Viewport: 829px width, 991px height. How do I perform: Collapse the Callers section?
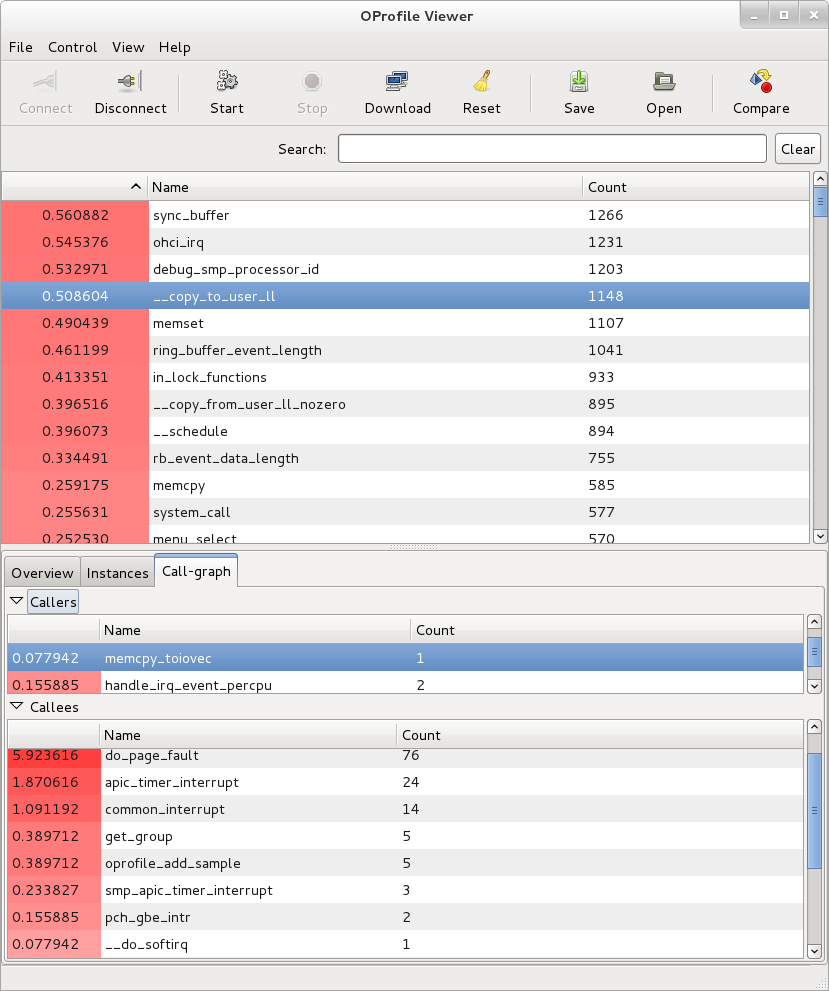pos(17,601)
